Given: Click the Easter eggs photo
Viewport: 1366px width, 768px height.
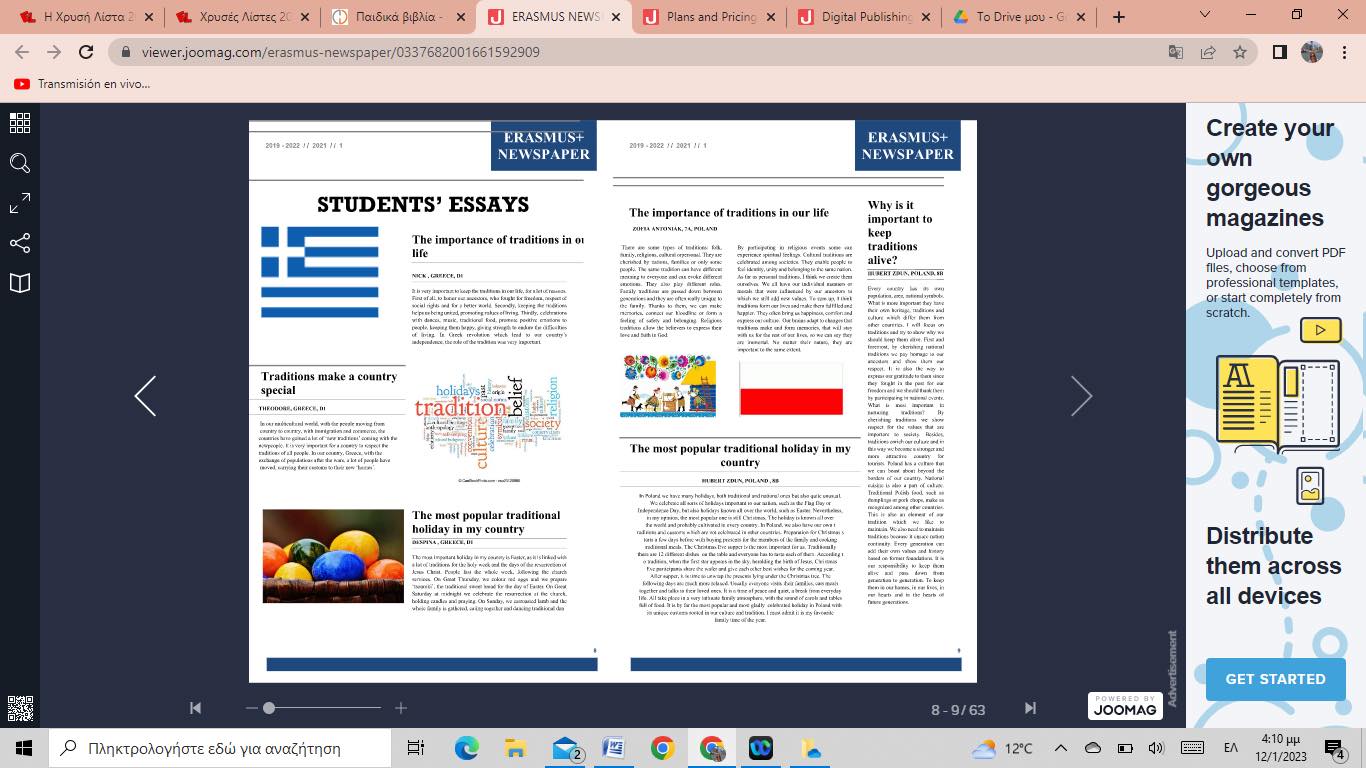Looking at the screenshot, I should point(332,556).
